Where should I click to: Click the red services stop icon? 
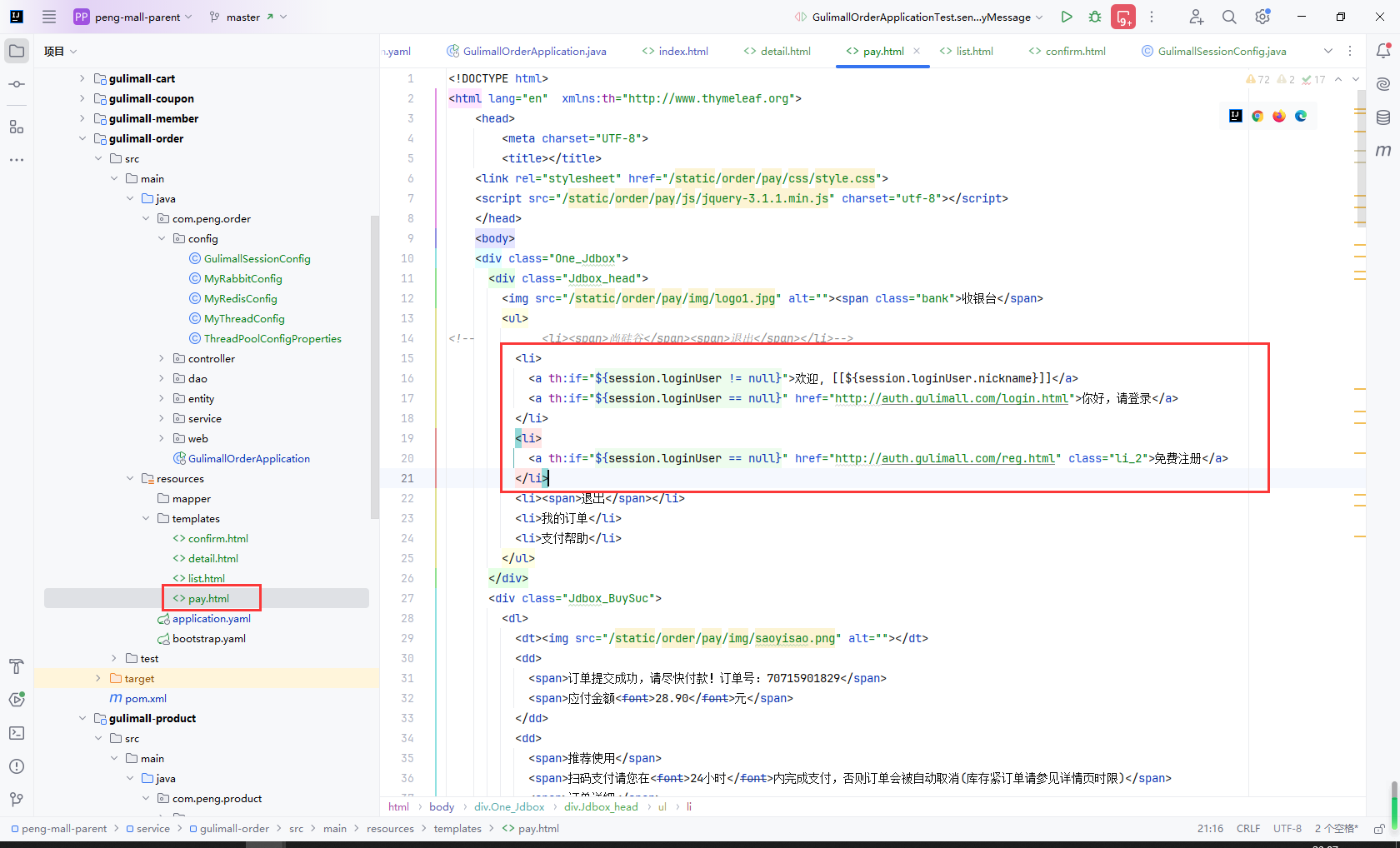point(1123,17)
